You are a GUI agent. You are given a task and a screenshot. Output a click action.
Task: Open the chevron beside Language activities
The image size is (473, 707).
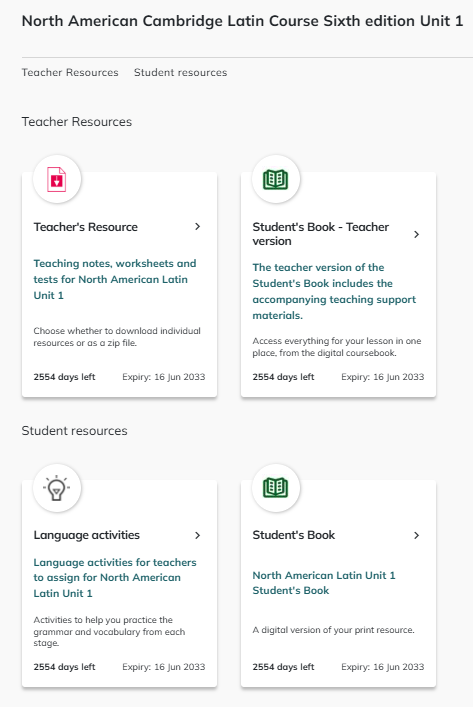tap(197, 535)
